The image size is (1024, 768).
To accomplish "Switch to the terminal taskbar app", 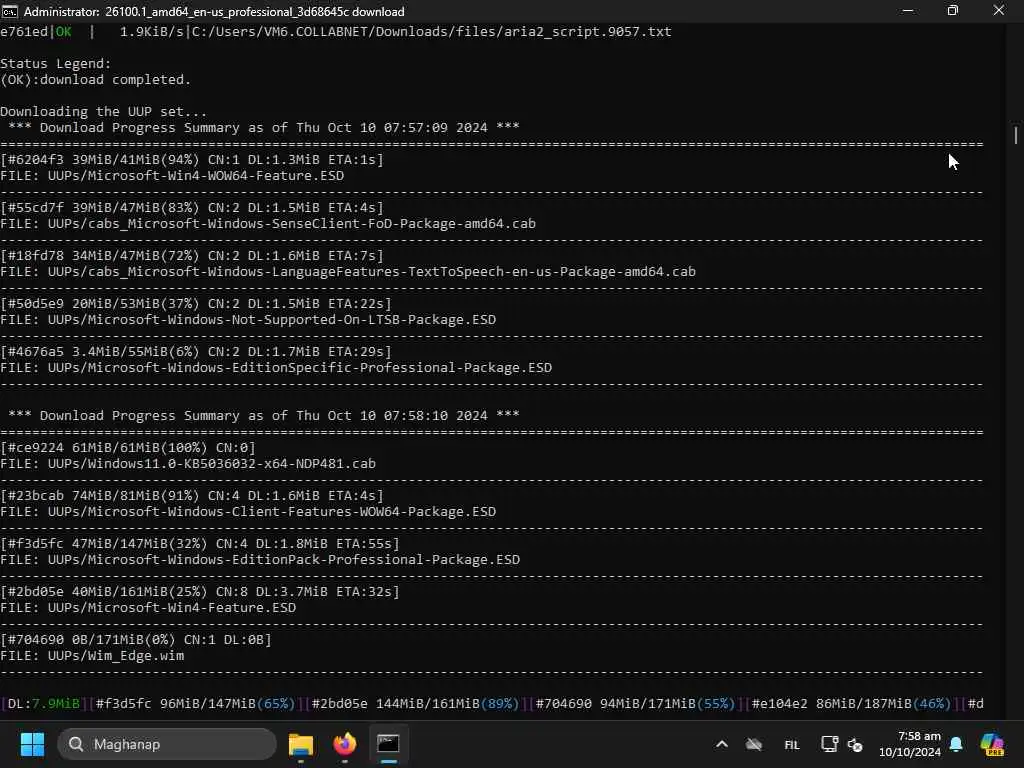I will click(x=389, y=744).
